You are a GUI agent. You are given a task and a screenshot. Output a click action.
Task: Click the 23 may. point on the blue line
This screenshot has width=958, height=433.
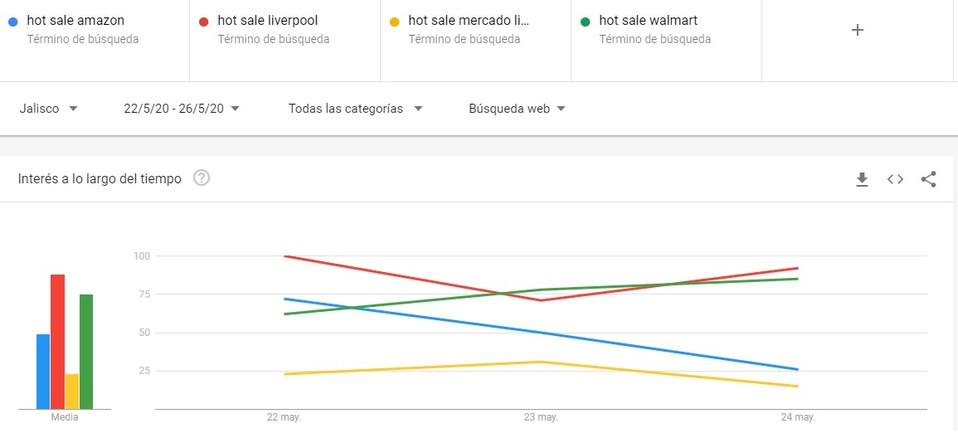point(541,332)
